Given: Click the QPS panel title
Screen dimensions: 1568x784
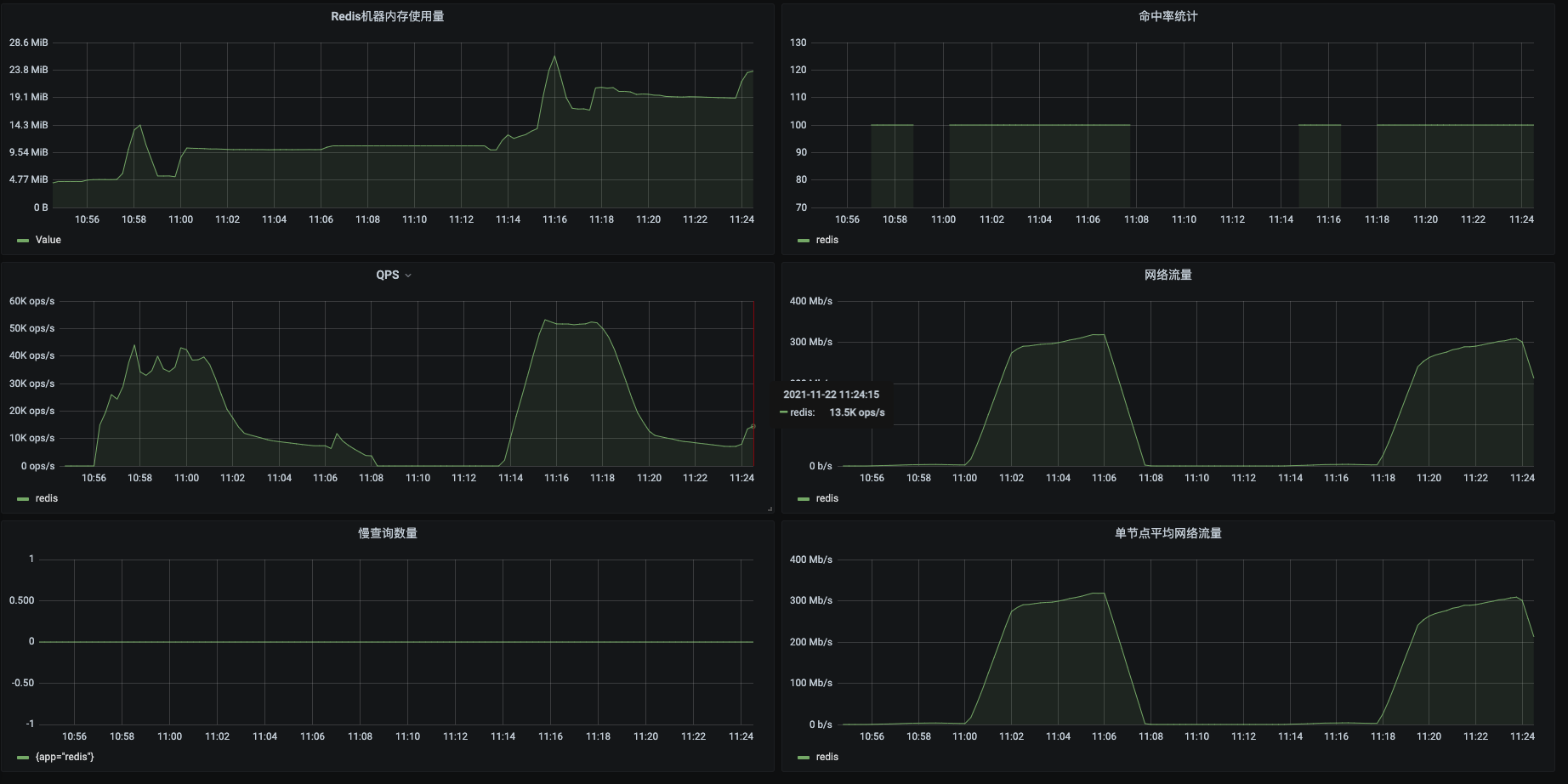Looking at the screenshot, I should (x=388, y=275).
